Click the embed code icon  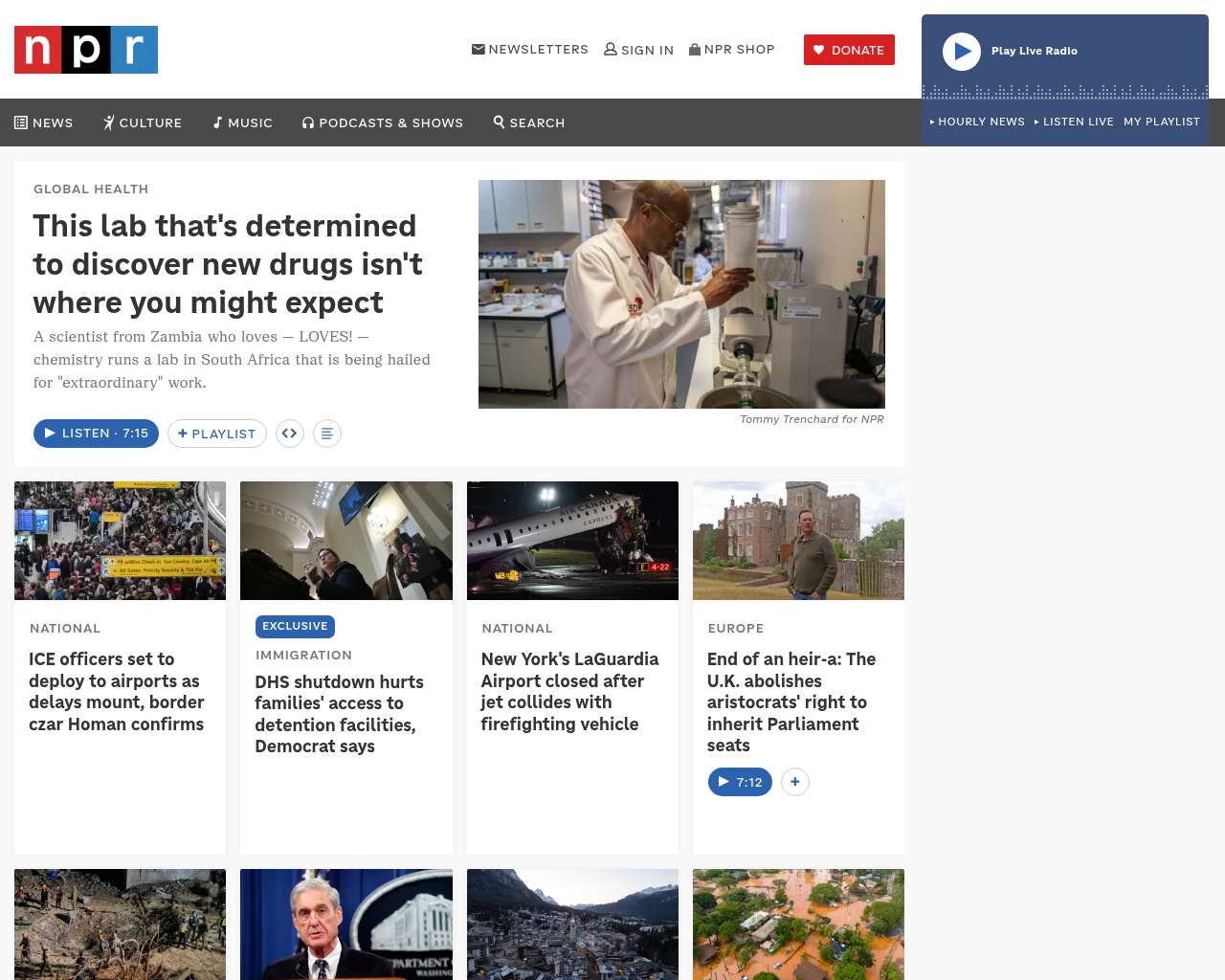[290, 434]
